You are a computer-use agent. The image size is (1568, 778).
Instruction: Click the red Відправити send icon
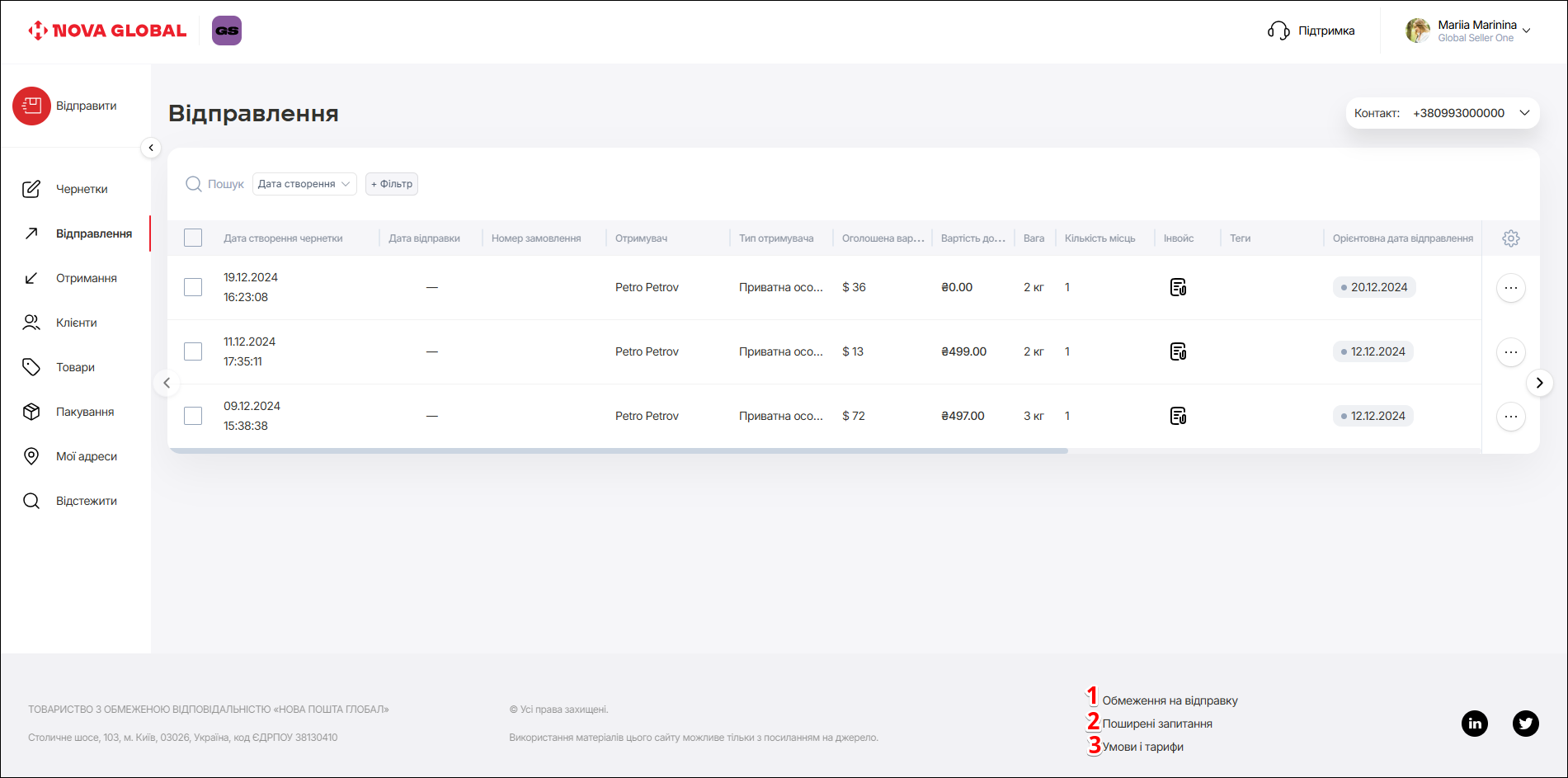tap(31, 106)
